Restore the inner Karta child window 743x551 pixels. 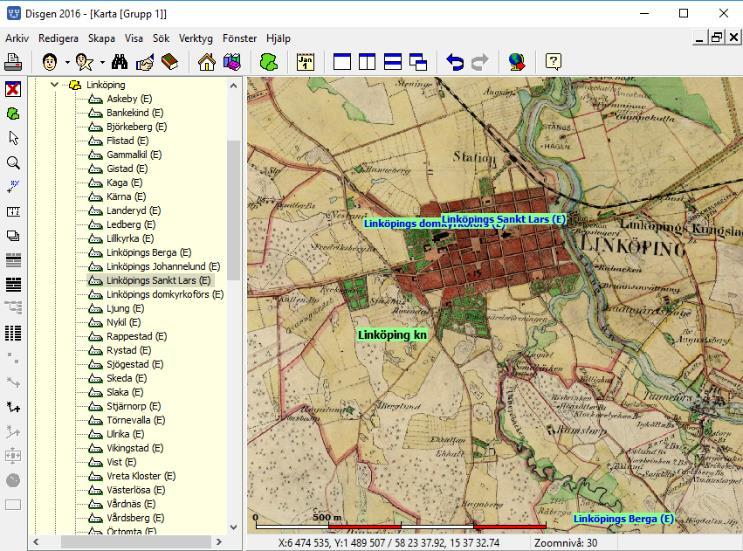(x=716, y=37)
